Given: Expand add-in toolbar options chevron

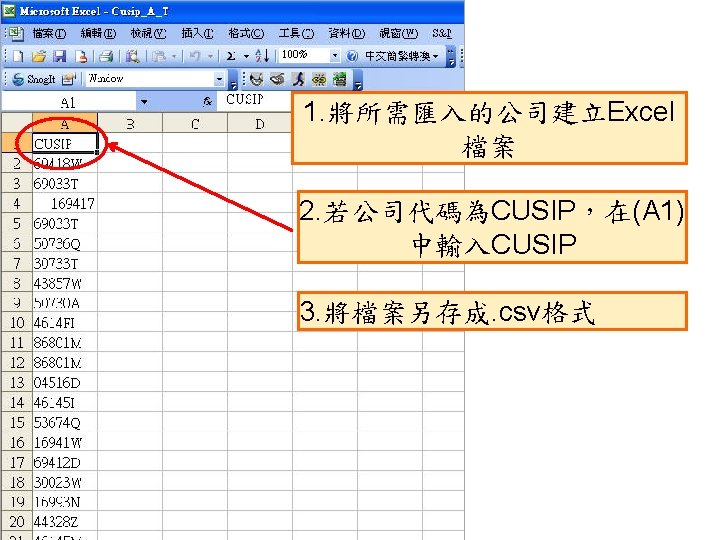Looking at the screenshot, I should [x=358, y=79].
